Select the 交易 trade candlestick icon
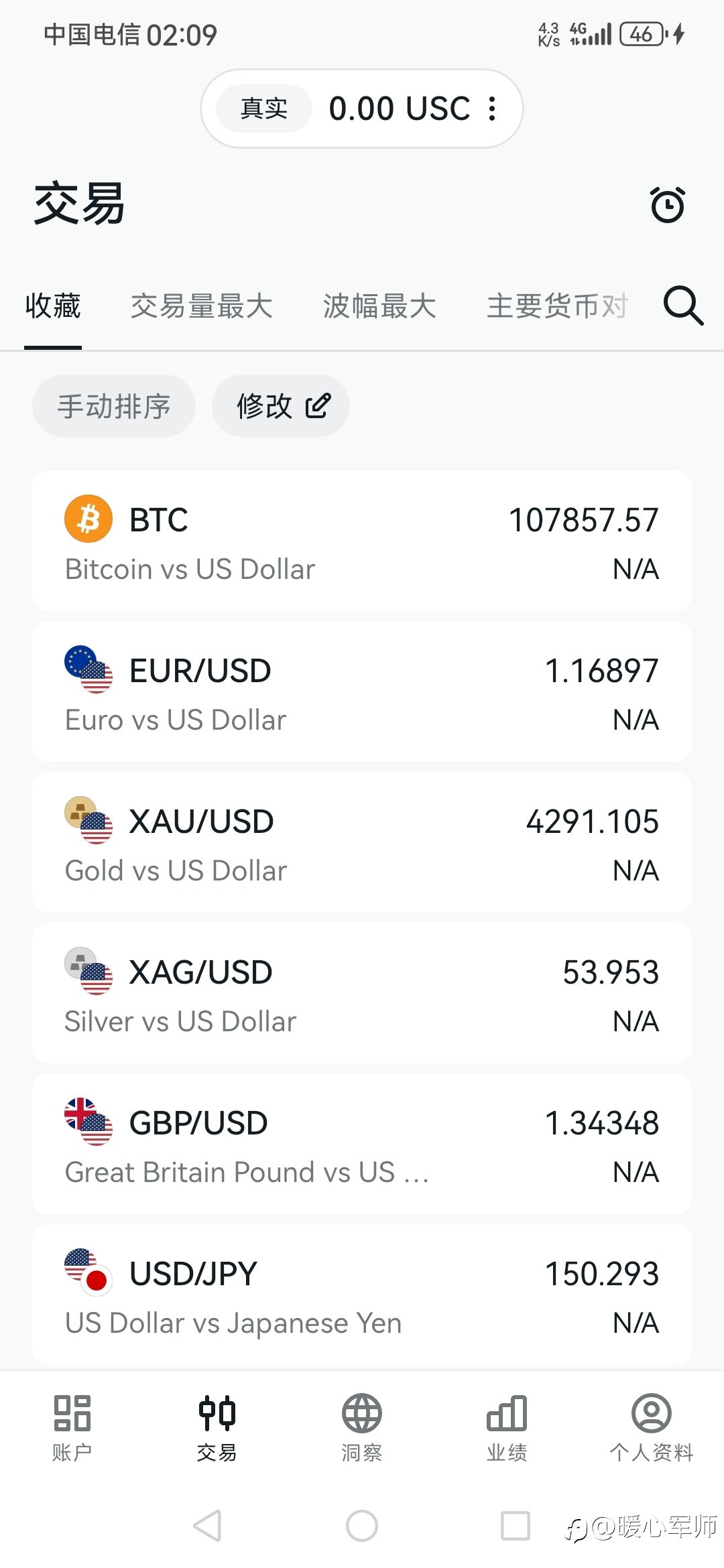This screenshot has width=724, height=1568. (x=217, y=1414)
